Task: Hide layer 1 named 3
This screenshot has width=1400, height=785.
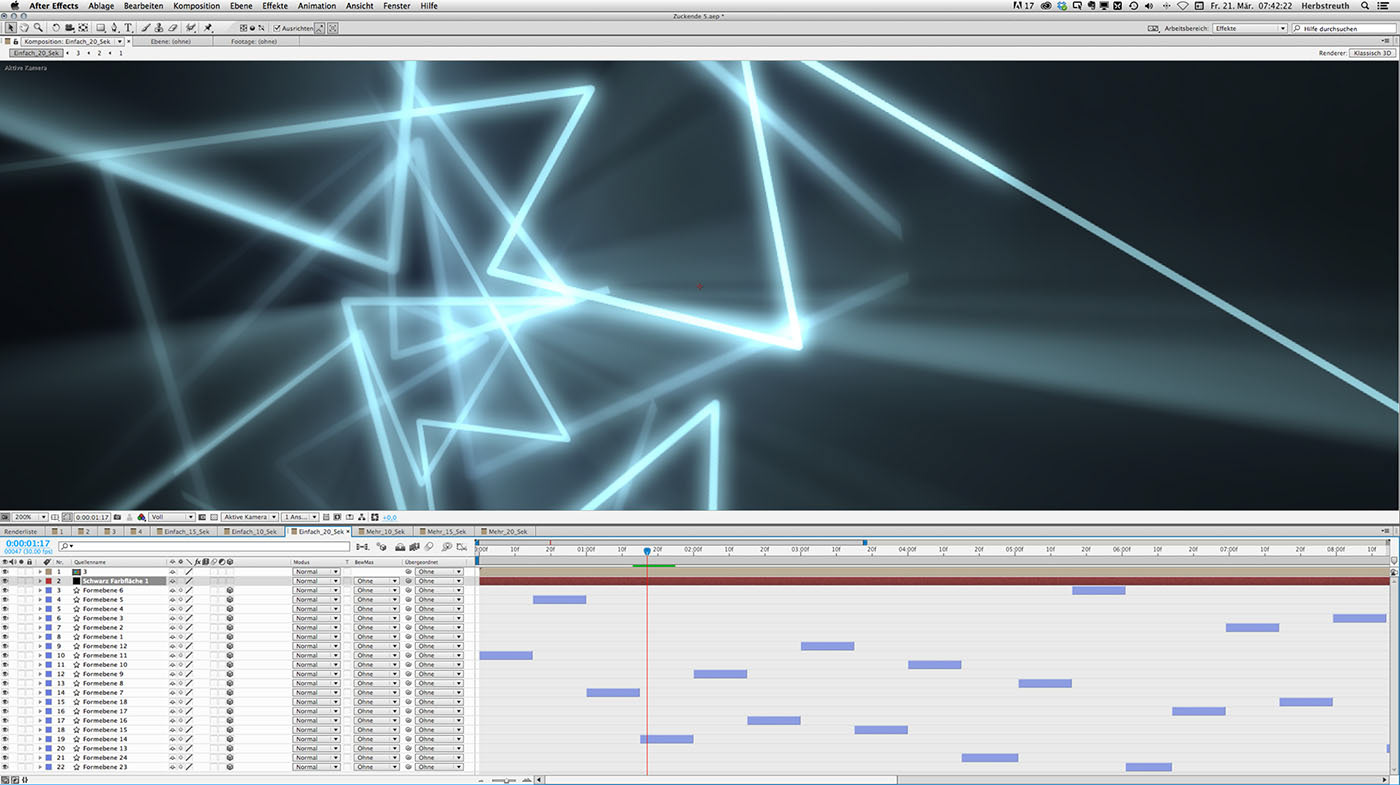Action: tap(5, 571)
